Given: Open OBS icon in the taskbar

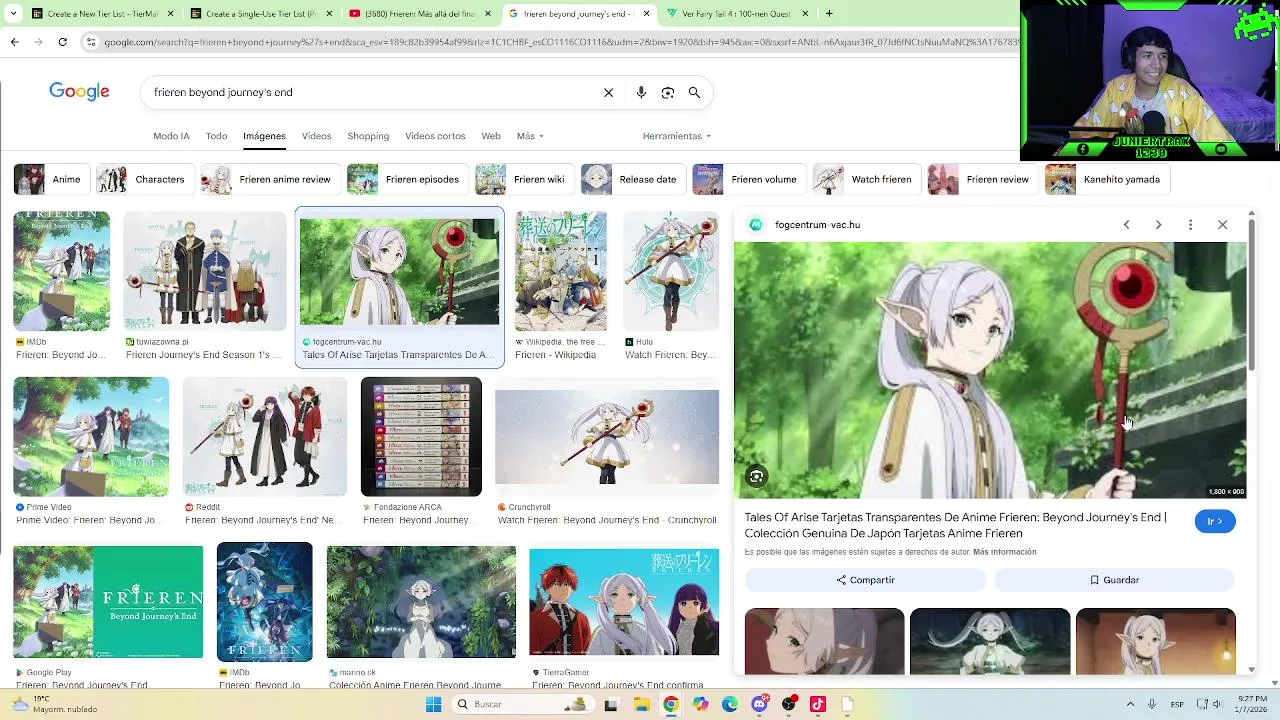Looking at the screenshot, I should tap(789, 704).
